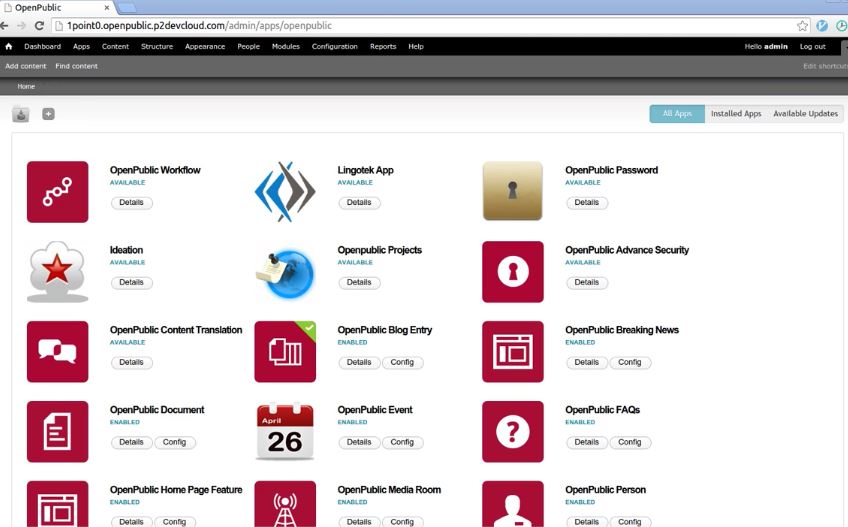The image size is (848, 527).
Task: Click the OpenPublic Home Page Feature icon
Action: [57, 504]
